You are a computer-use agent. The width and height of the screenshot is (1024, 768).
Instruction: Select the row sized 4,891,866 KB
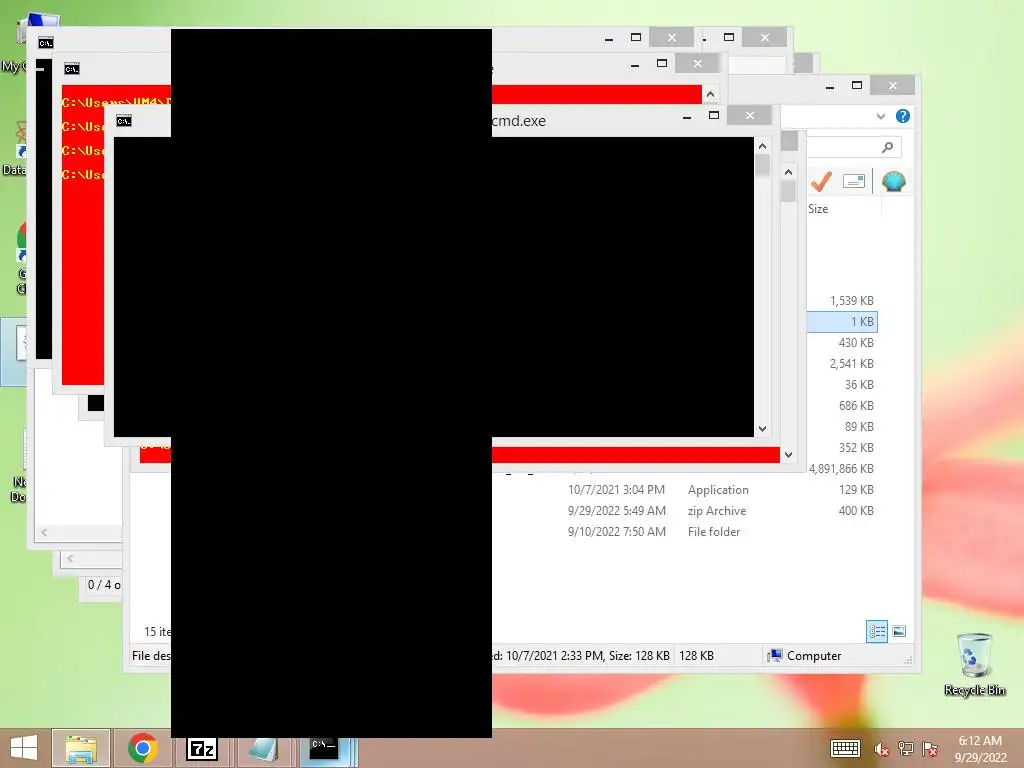(x=842, y=468)
